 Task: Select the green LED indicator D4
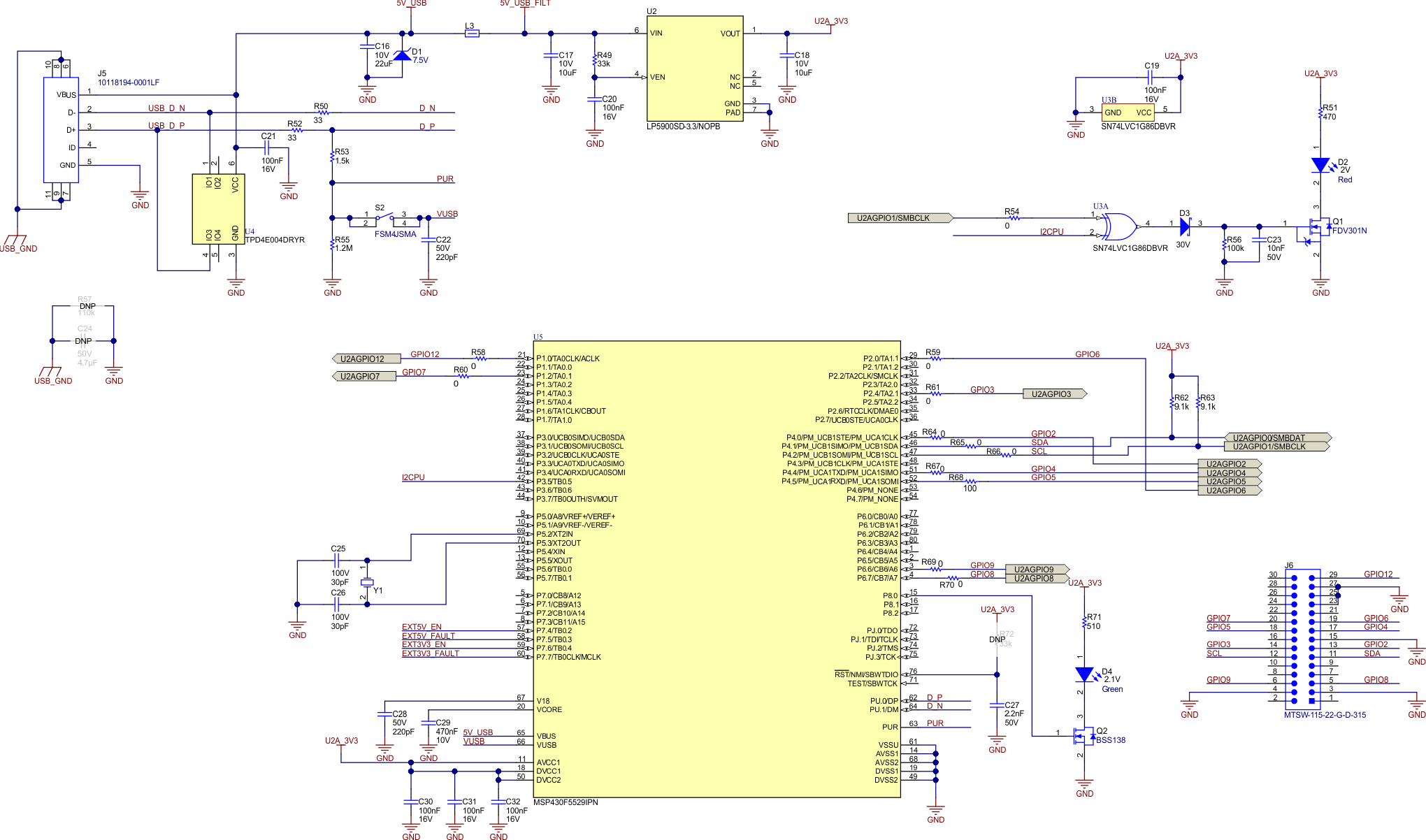click(x=1083, y=676)
